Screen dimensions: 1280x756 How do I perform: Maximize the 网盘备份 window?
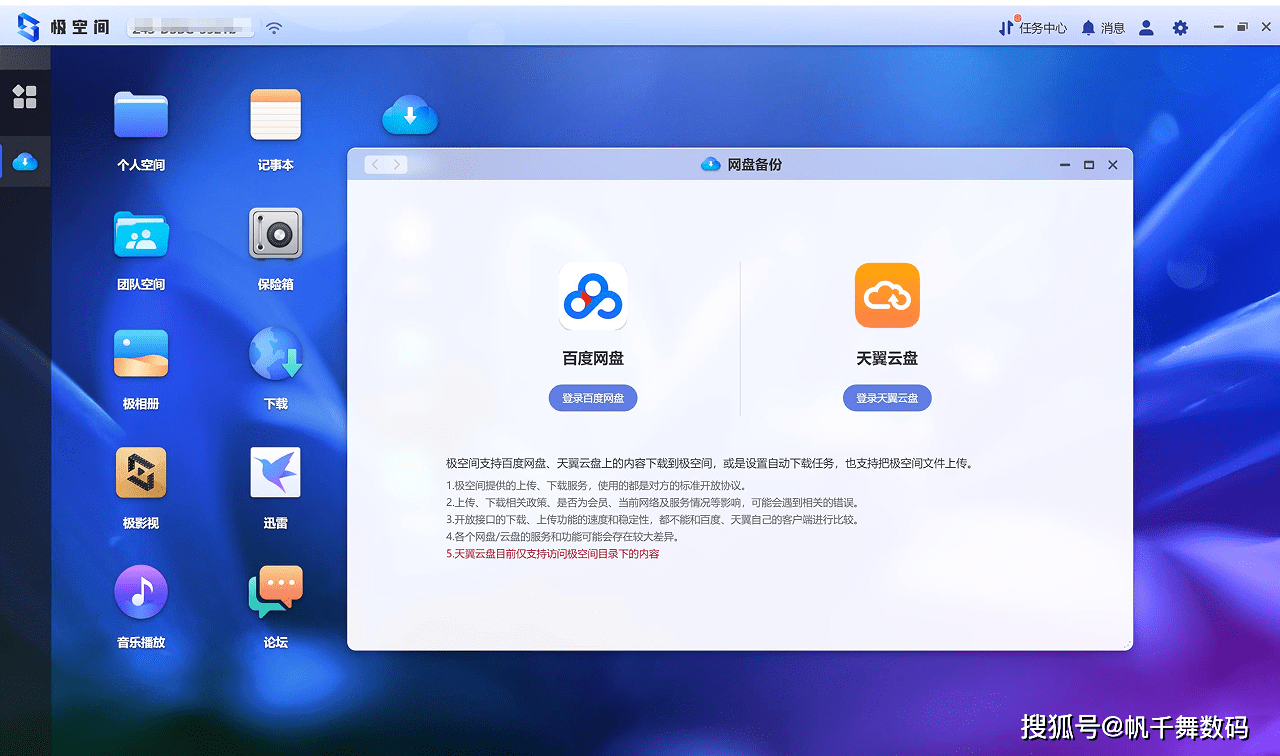1089,165
